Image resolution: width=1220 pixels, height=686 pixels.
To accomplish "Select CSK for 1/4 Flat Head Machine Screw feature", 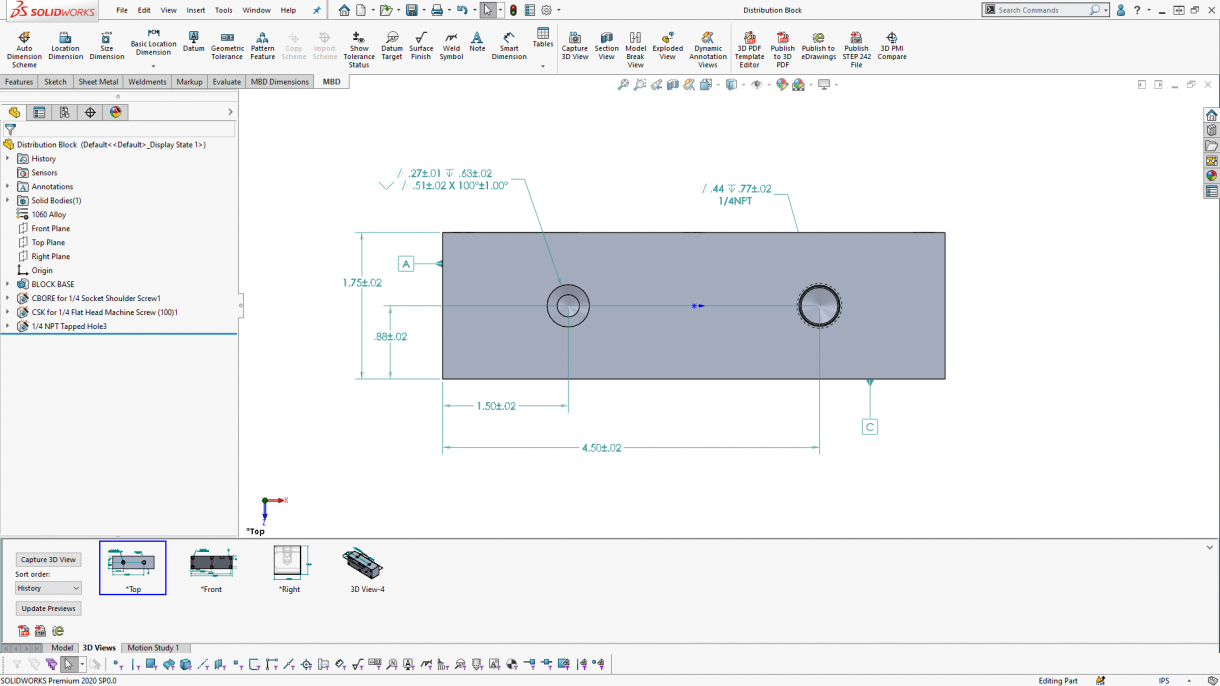I will click(x=98, y=312).
